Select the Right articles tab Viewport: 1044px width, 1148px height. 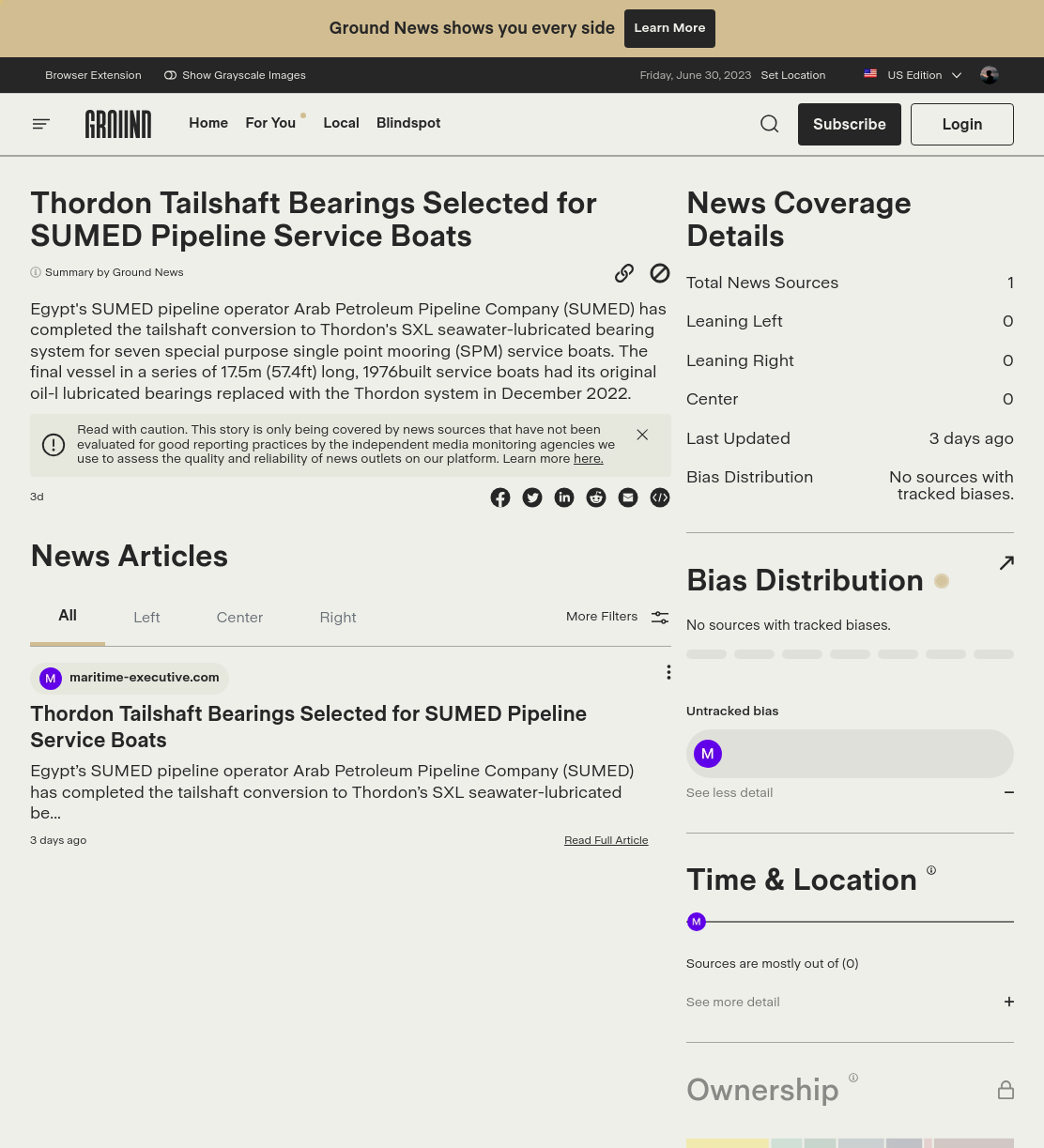coord(338,617)
